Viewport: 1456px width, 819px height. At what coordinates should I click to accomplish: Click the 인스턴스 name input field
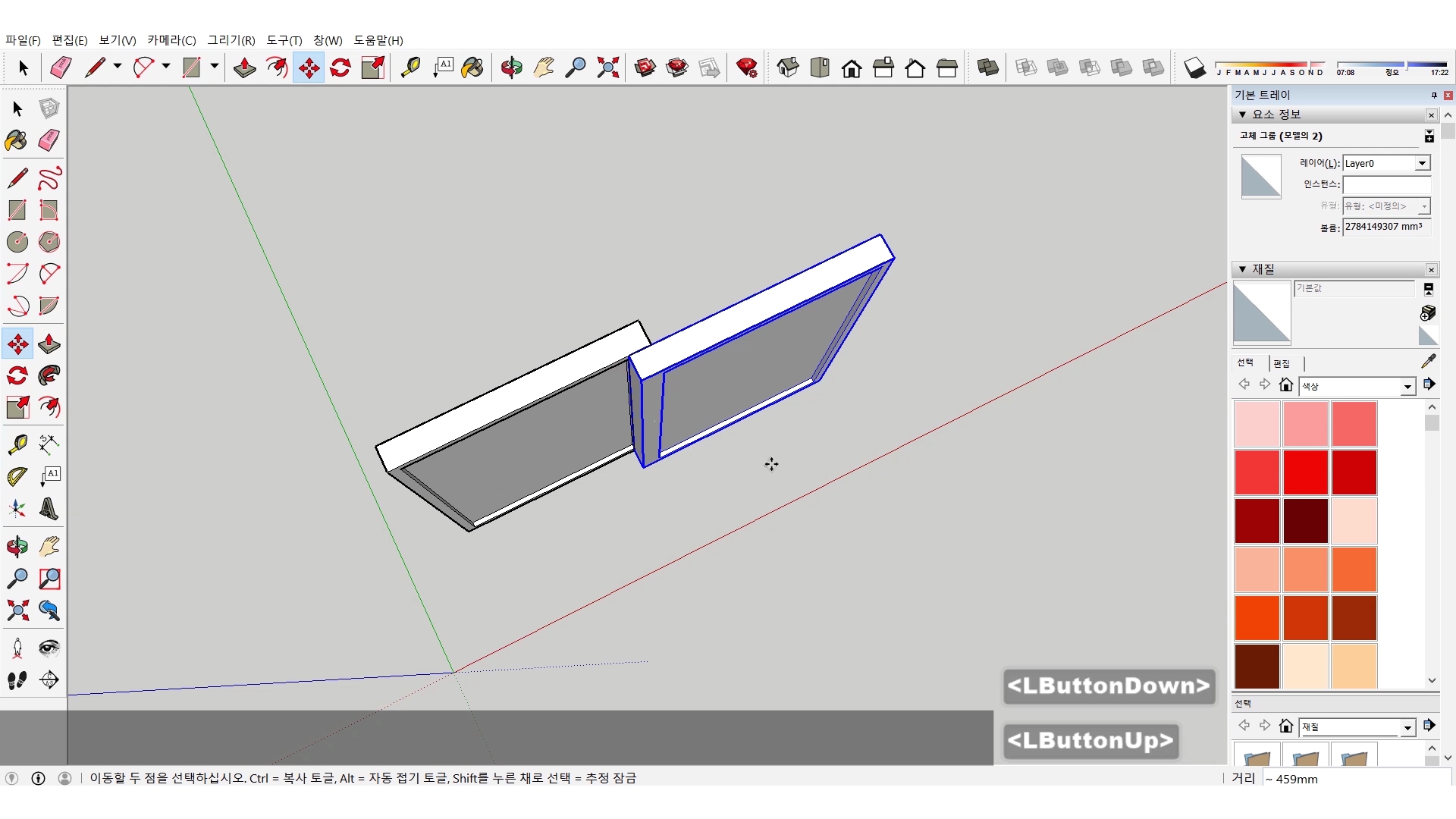pyautogui.click(x=1385, y=184)
